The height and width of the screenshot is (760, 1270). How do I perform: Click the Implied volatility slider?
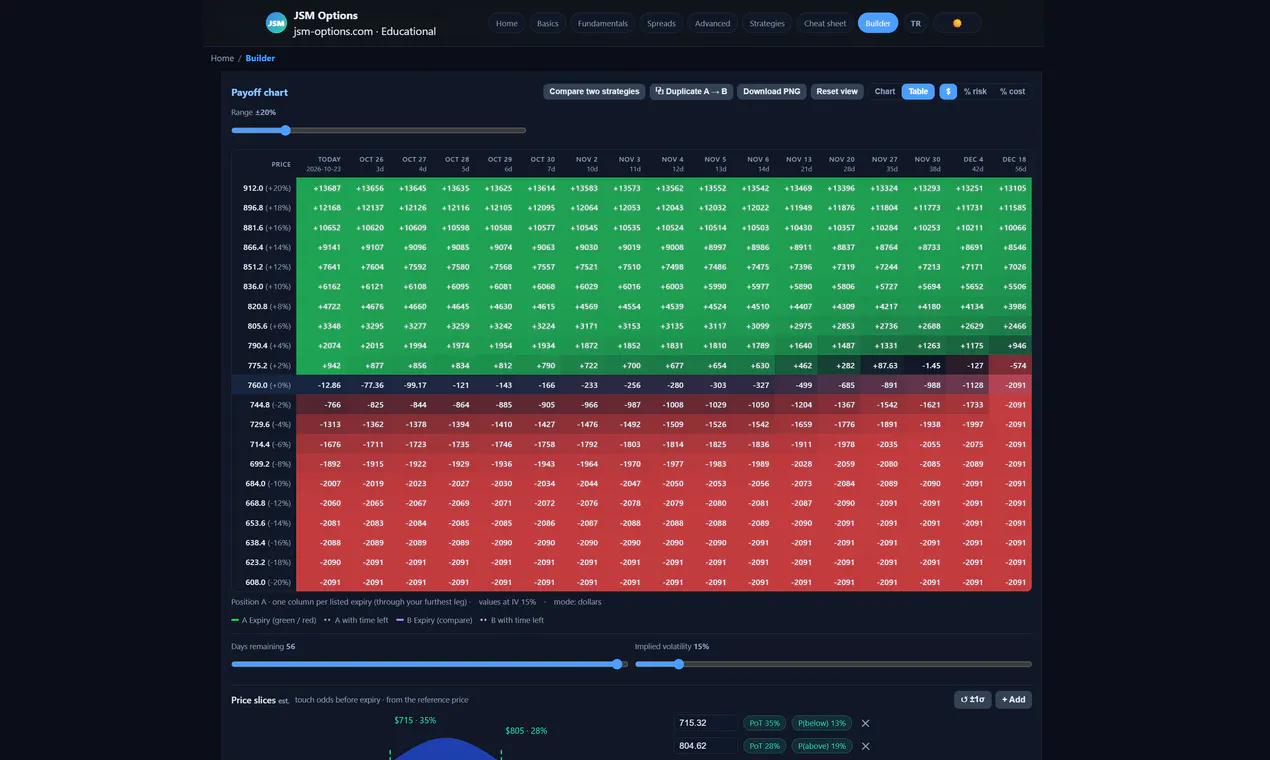coord(833,664)
